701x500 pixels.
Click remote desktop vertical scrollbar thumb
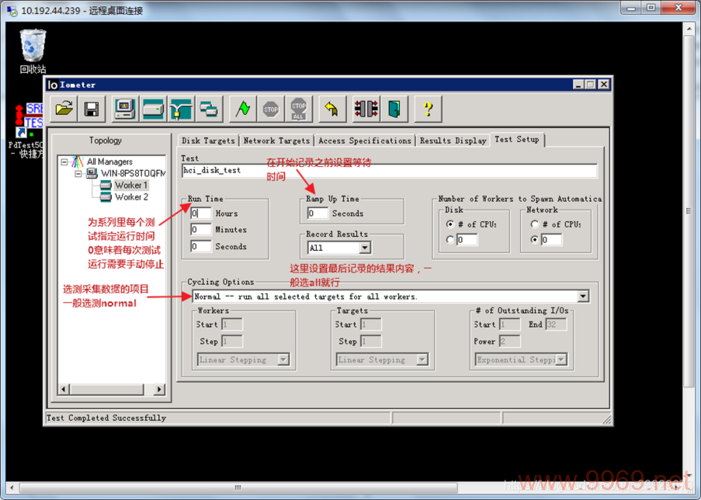689,211
